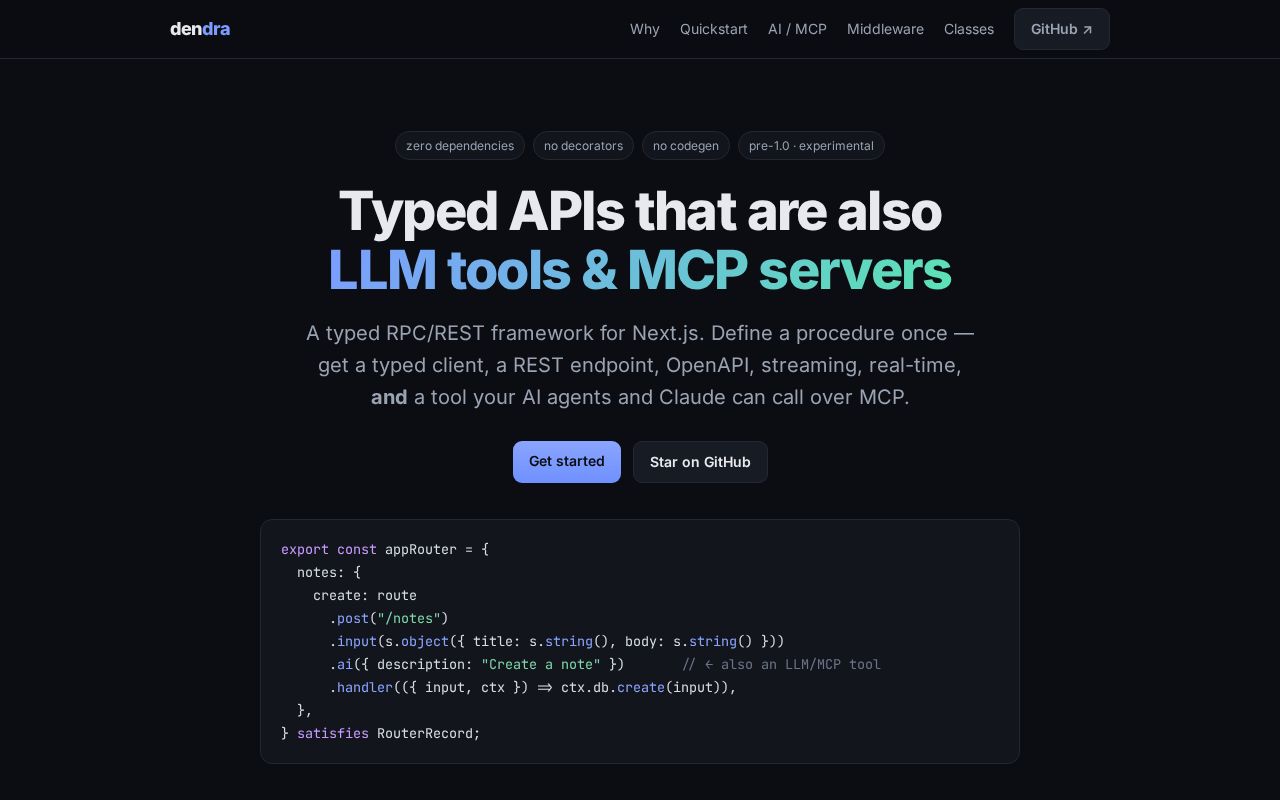Click the Star on GitHub button
Image resolution: width=1280 pixels, height=800 pixels.
(x=700, y=462)
